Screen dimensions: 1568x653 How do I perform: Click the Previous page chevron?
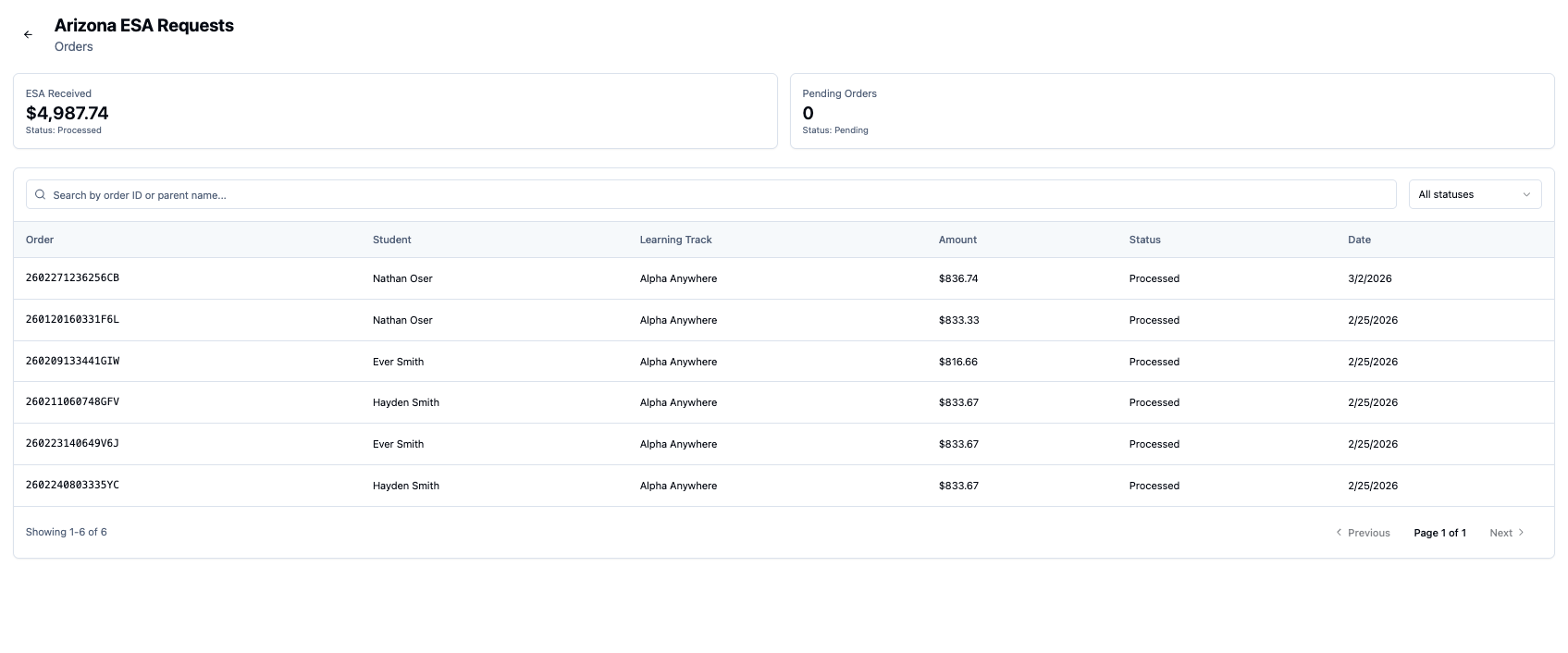pyautogui.click(x=1339, y=533)
